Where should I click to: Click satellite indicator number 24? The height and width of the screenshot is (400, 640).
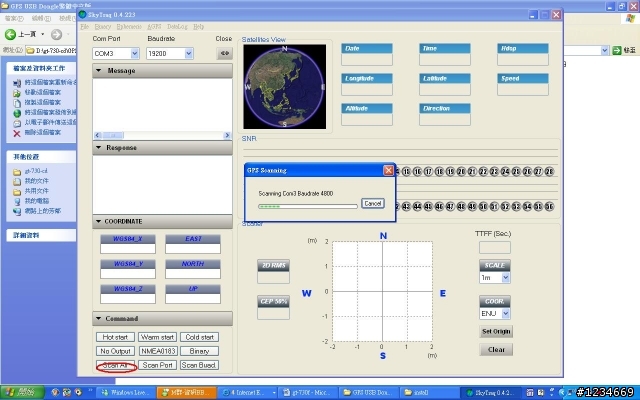click(505, 172)
